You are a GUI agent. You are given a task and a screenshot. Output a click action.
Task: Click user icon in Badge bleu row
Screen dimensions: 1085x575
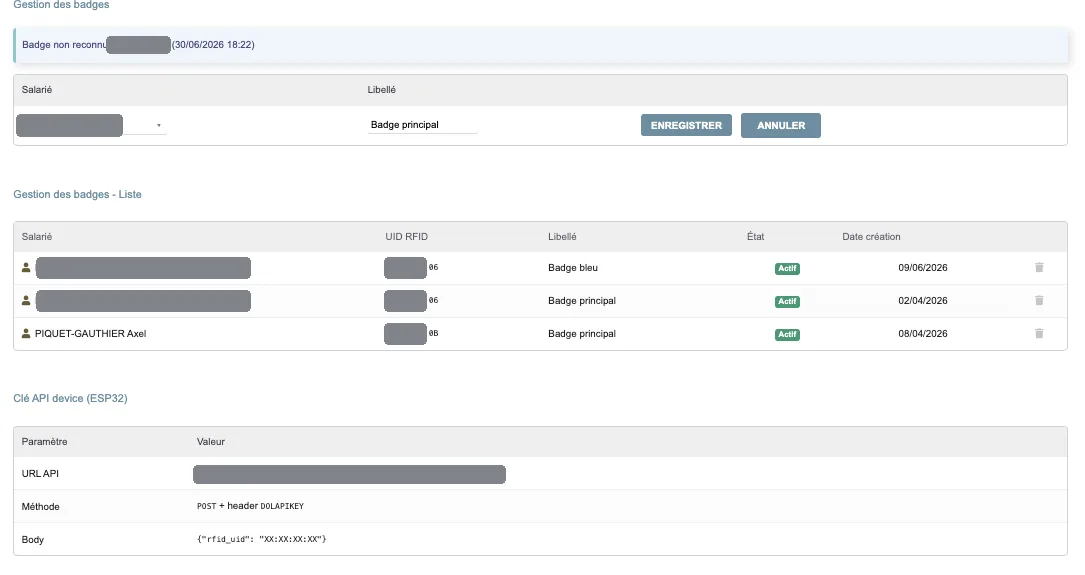[x=26, y=267]
